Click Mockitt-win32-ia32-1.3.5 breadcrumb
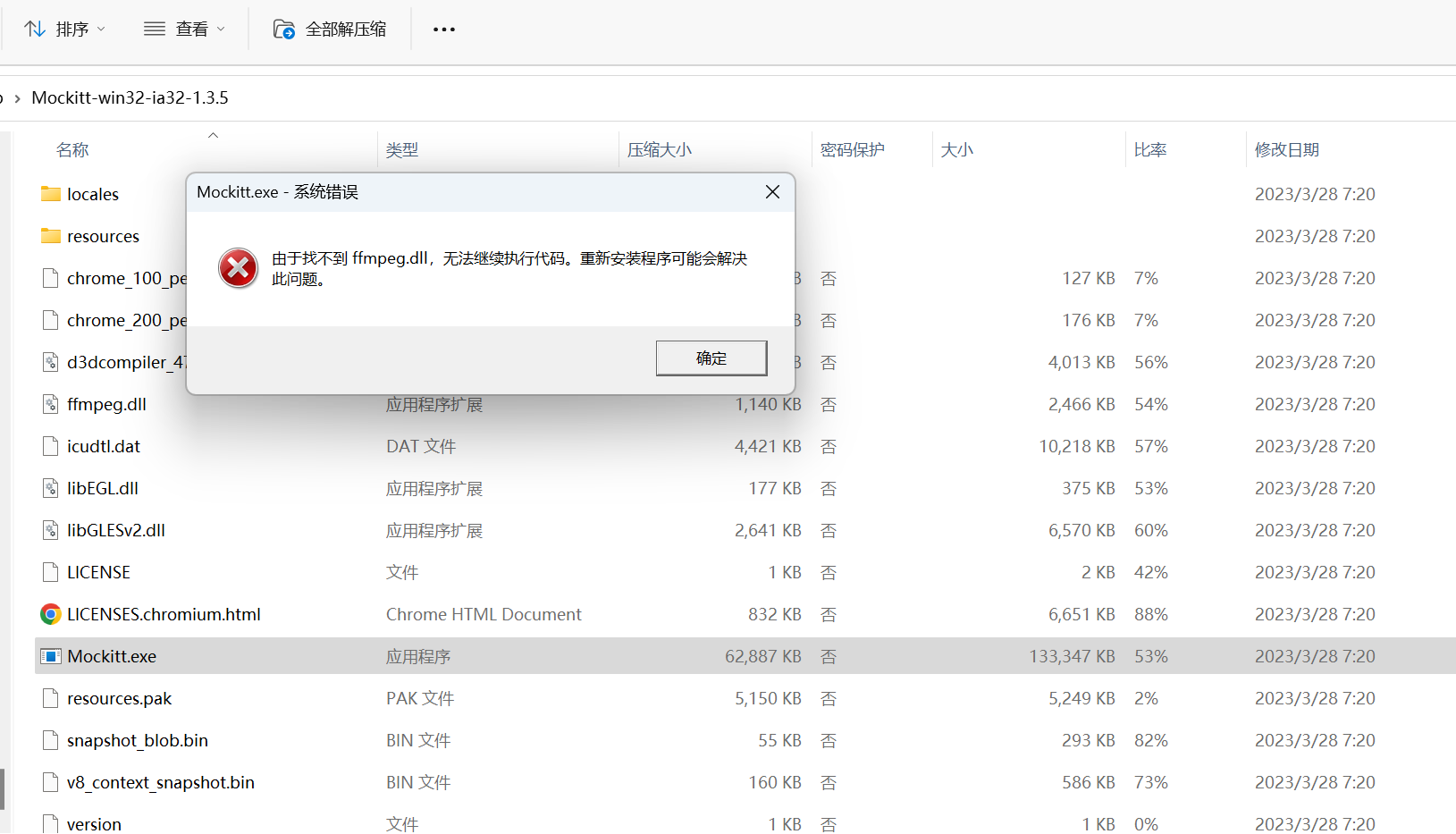Screen dimensions: 1456x834 click(130, 97)
